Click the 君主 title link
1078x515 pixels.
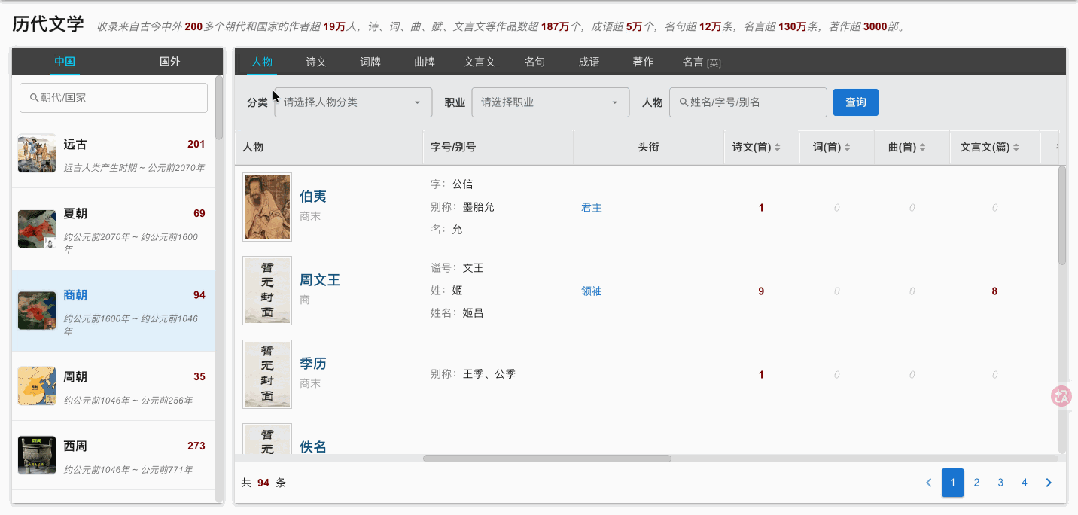pos(591,208)
